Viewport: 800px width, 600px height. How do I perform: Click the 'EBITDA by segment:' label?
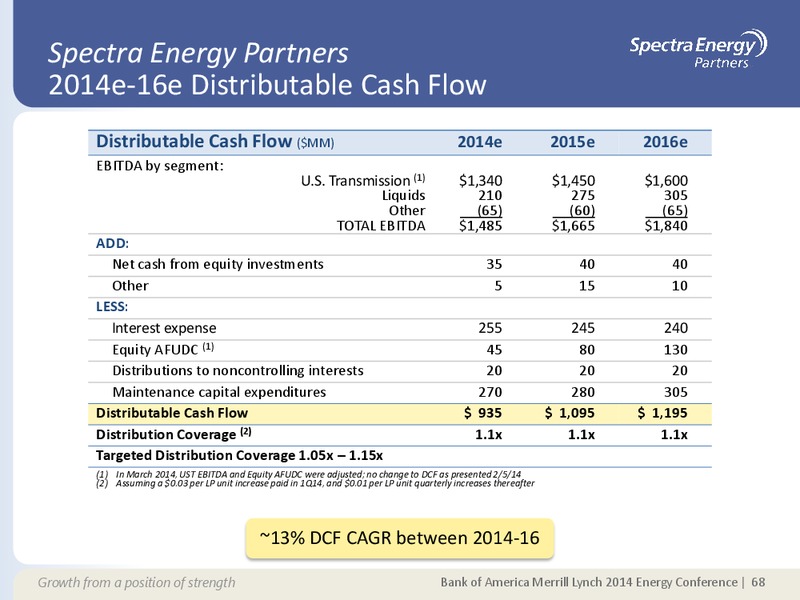pos(160,166)
